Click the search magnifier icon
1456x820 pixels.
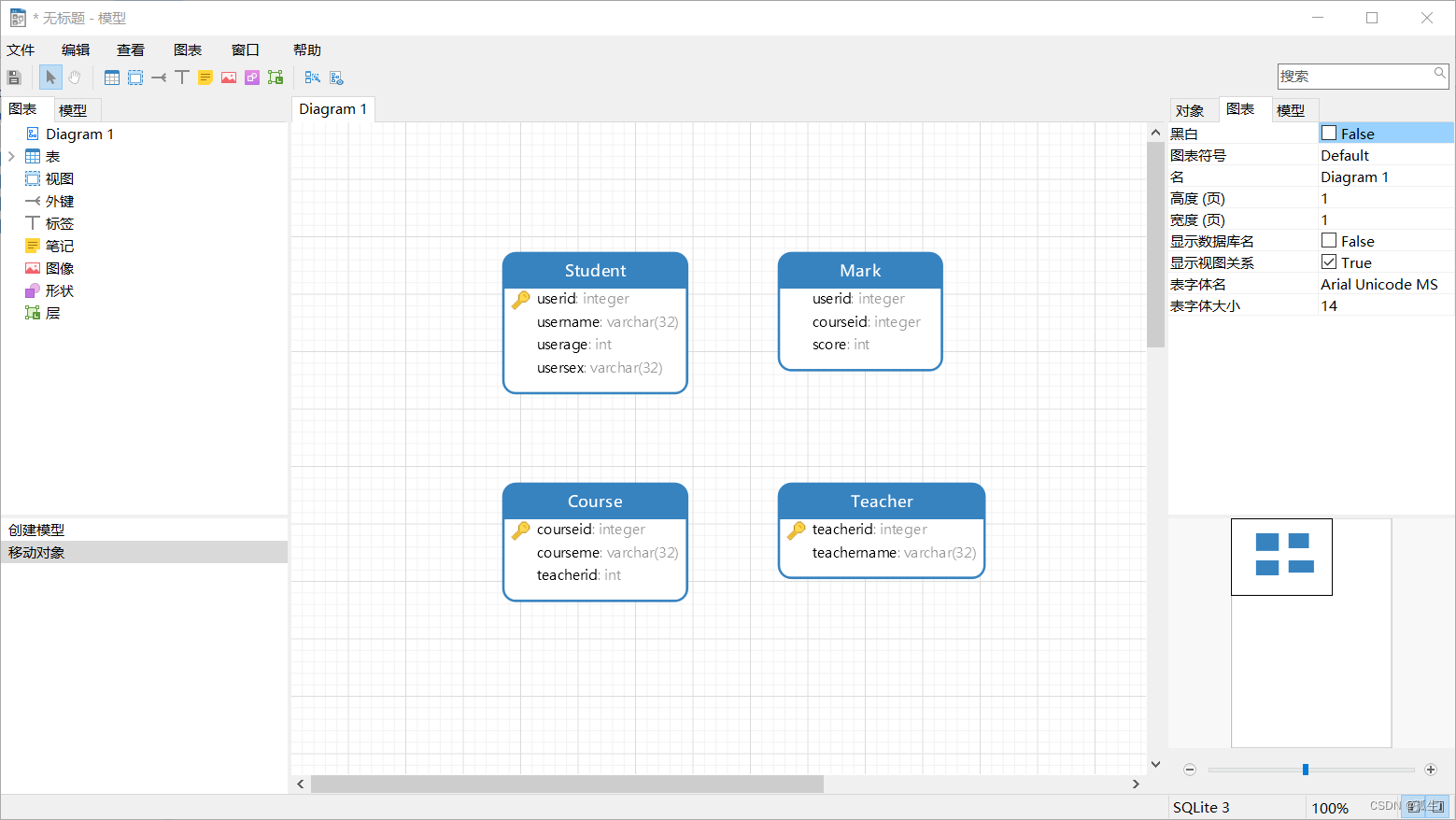pyautogui.click(x=1439, y=73)
